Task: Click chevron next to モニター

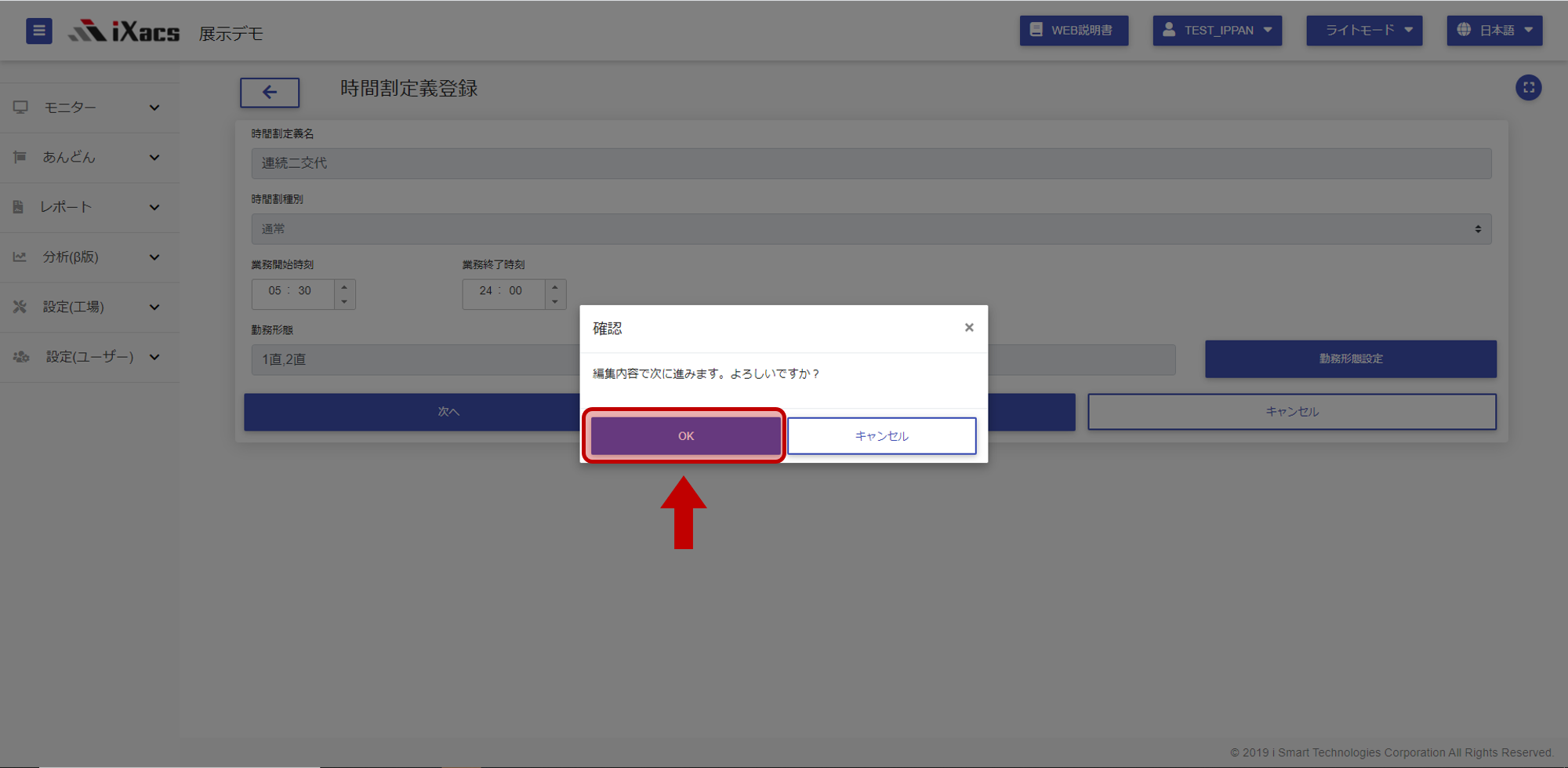Action: [x=154, y=107]
